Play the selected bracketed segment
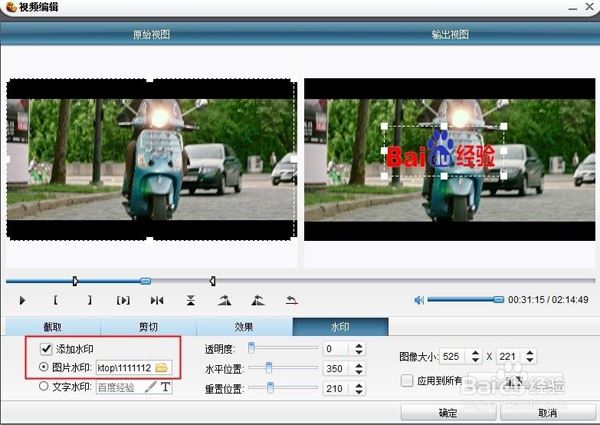The width and height of the screenshot is (600, 425). pyautogui.click(x=123, y=300)
